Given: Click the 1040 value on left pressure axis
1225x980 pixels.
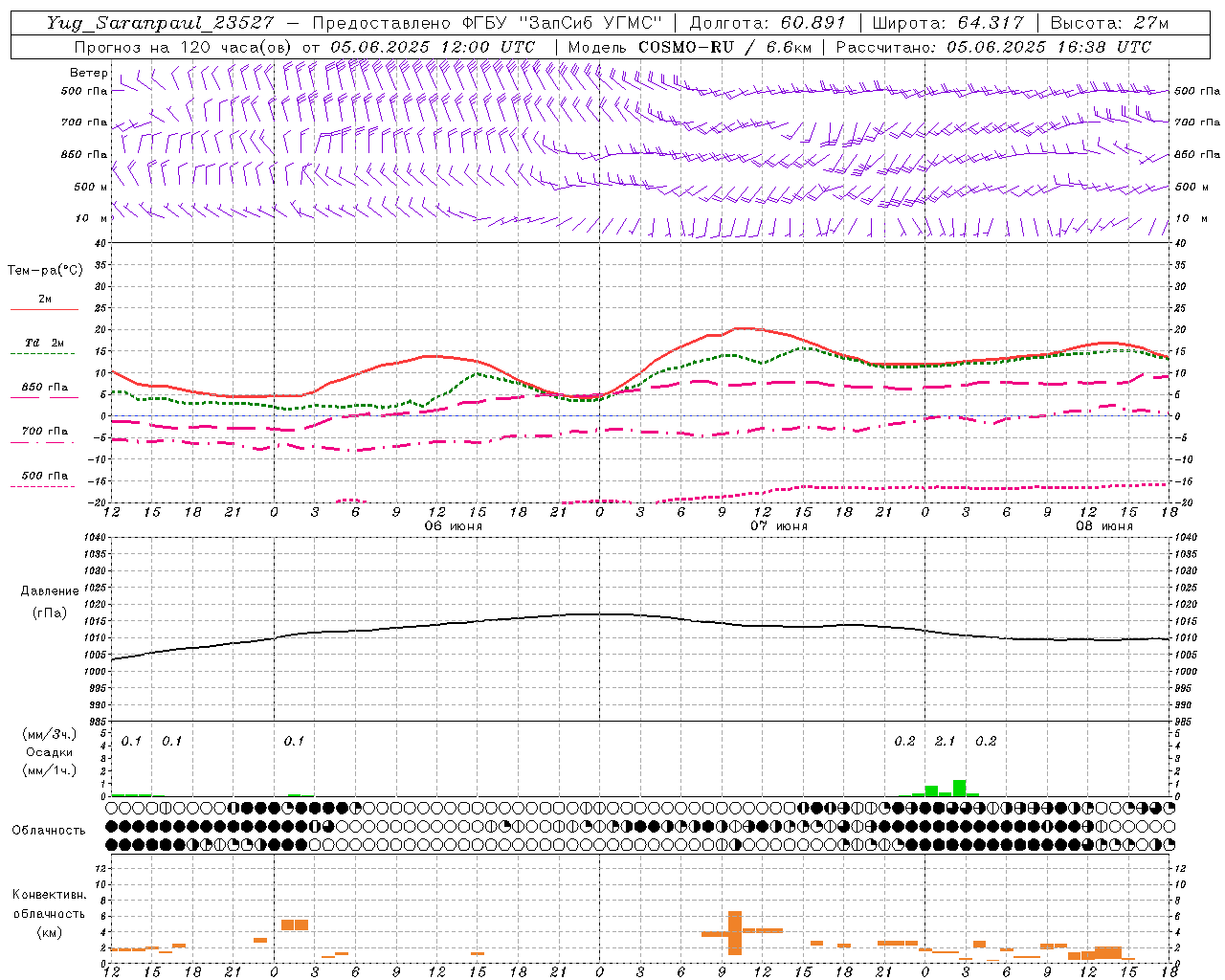Looking at the screenshot, I should [x=93, y=538].
